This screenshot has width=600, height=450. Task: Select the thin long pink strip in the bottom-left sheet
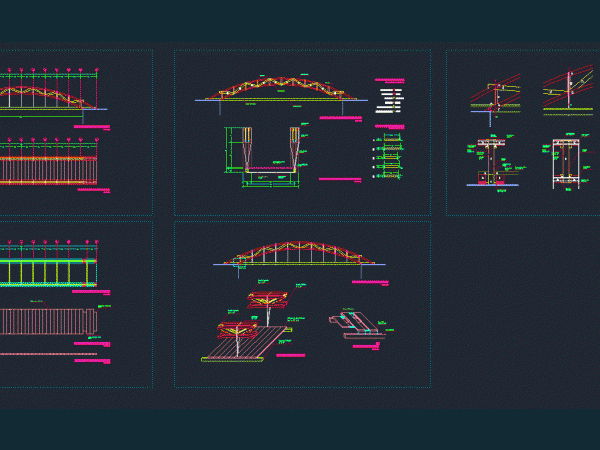point(48,354)
